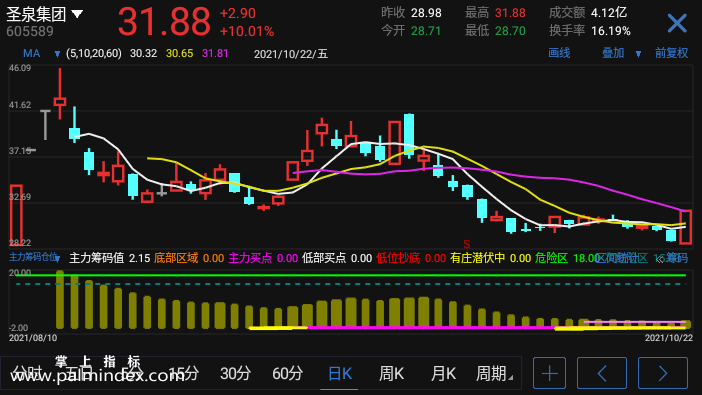Open the stock name dropdown next to 圣泉集团

pos(77,14)
